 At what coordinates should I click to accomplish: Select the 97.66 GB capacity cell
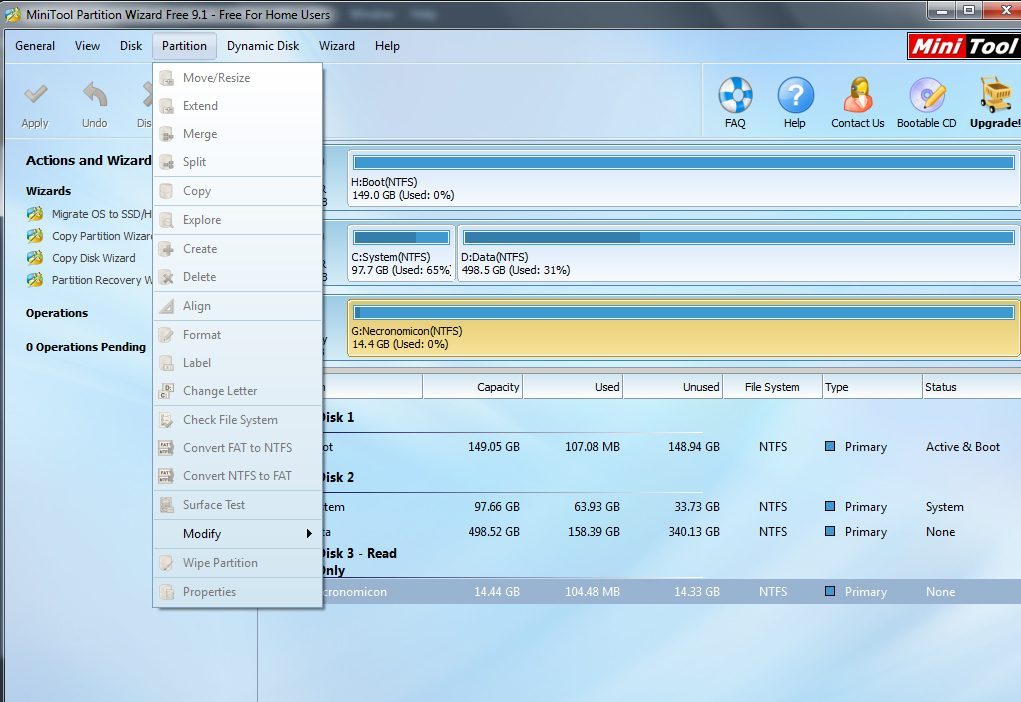click(x=497, y=507)
